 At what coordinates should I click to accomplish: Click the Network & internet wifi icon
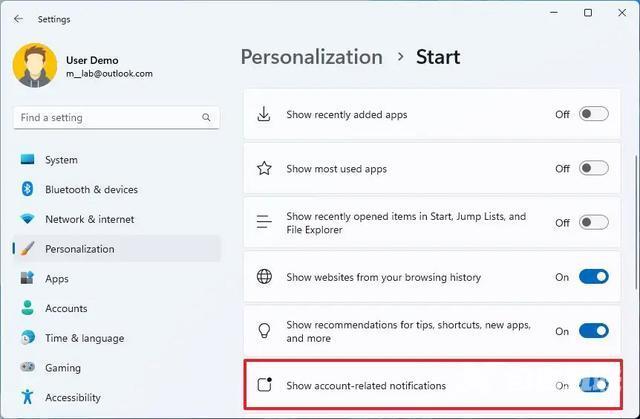point(27,219)
